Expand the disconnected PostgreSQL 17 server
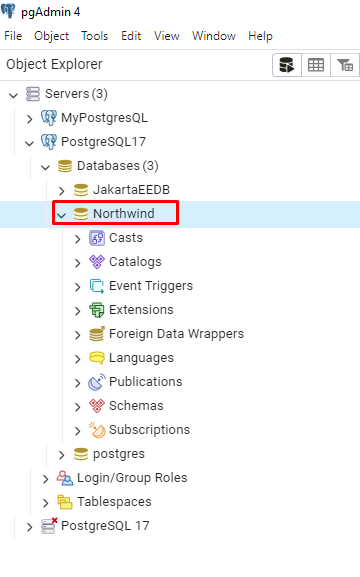 [30, 527]
